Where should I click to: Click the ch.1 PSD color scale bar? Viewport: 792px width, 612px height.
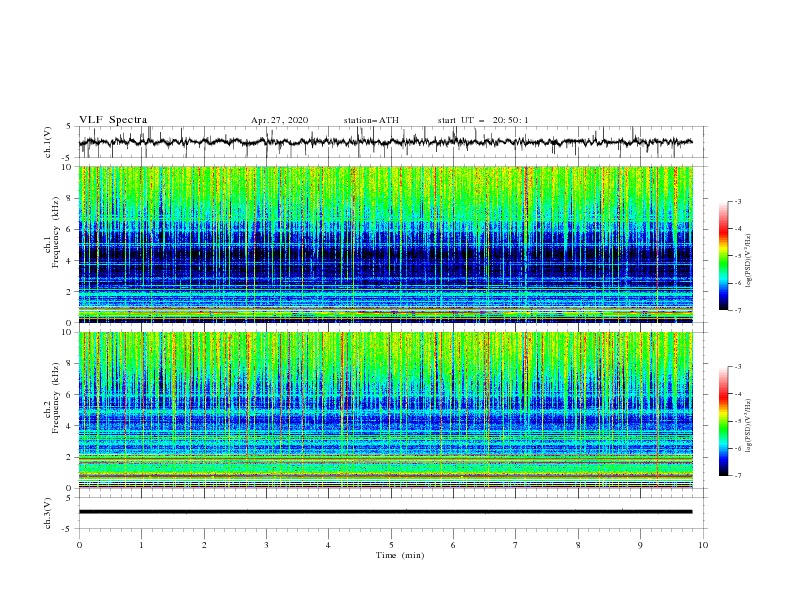(723, 256)
